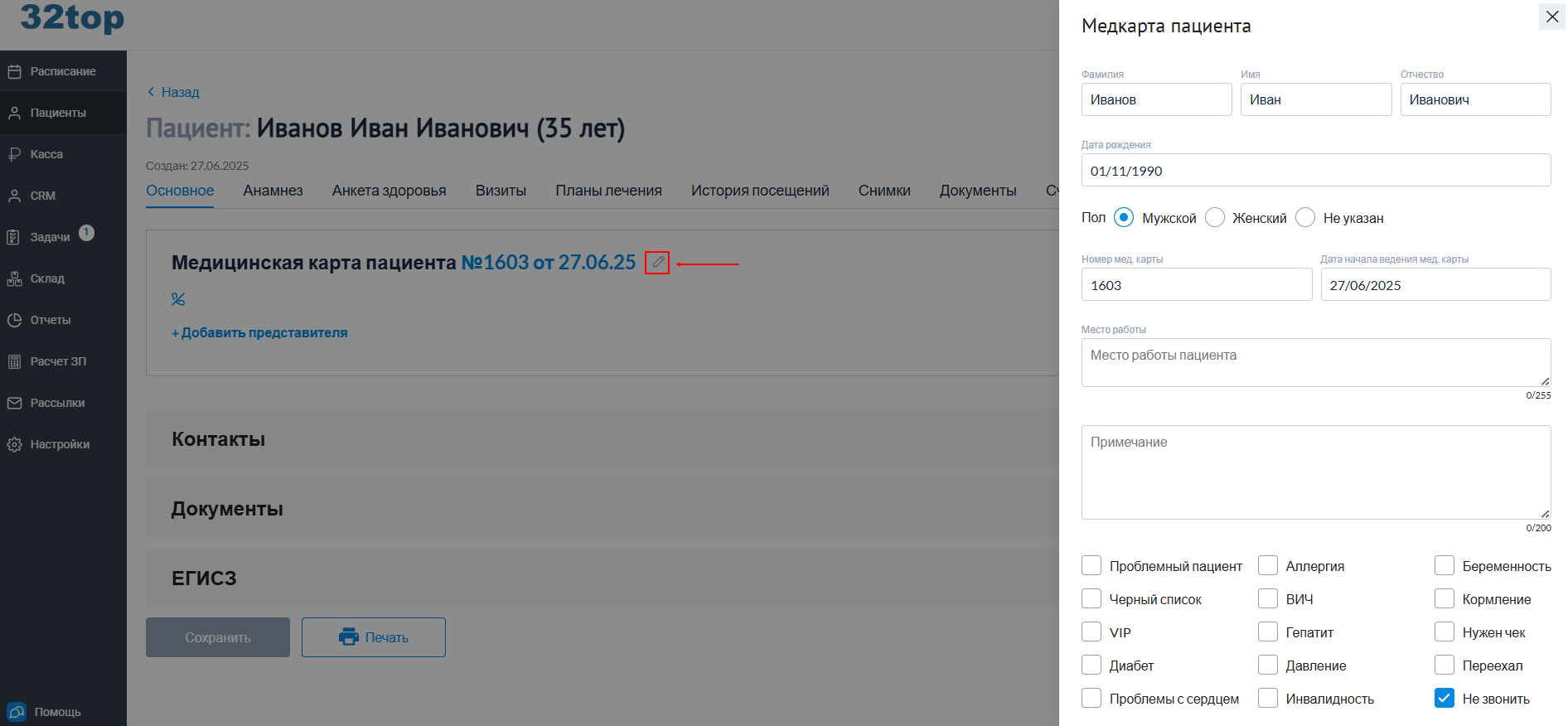Switch to the Основное tab
Screen dimensions: 1568x726
click(180, 191)
